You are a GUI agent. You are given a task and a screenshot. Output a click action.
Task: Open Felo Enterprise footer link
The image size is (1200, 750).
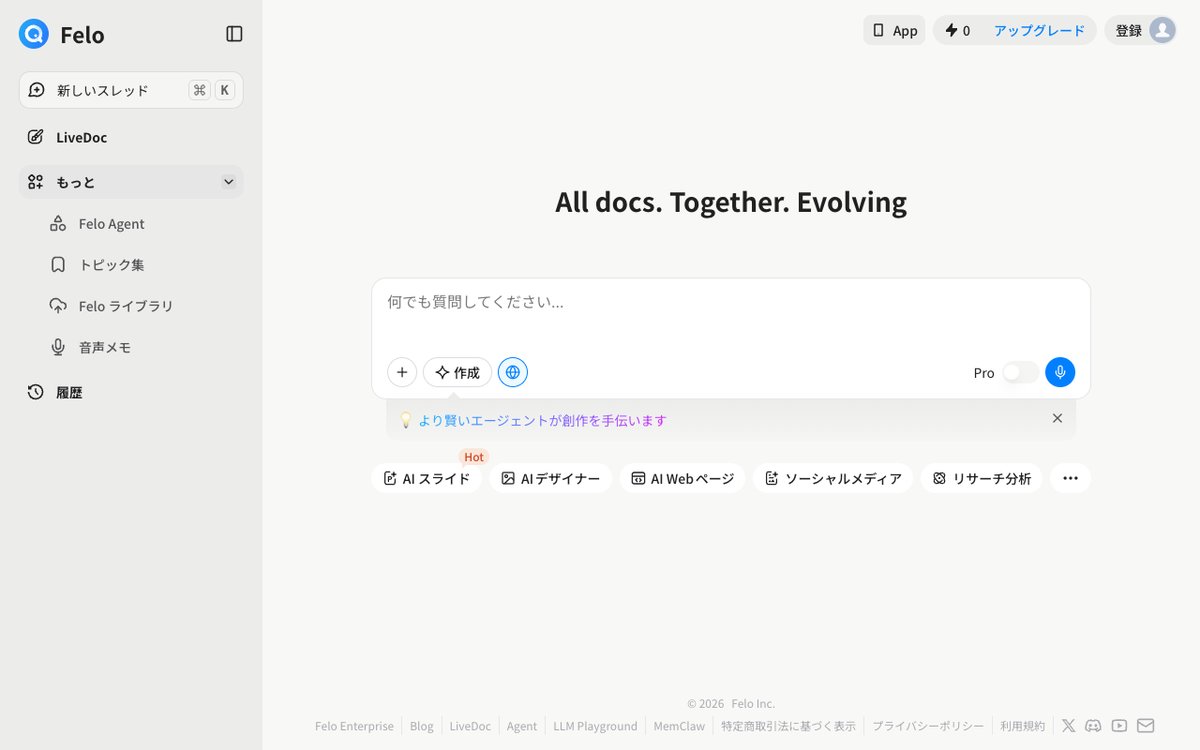[x=354, y=726]
